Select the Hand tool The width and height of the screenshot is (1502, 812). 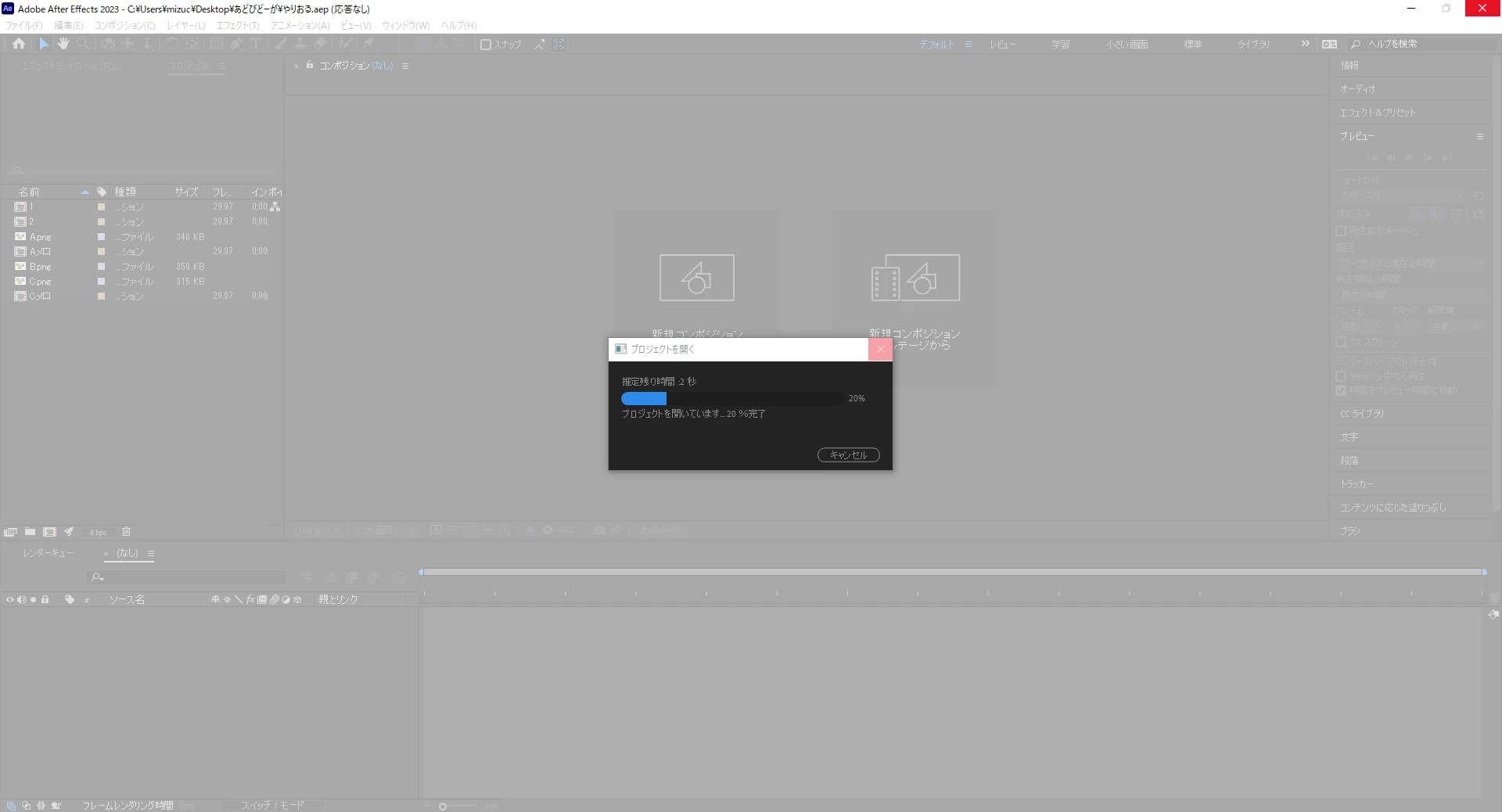tap(63, 44)
